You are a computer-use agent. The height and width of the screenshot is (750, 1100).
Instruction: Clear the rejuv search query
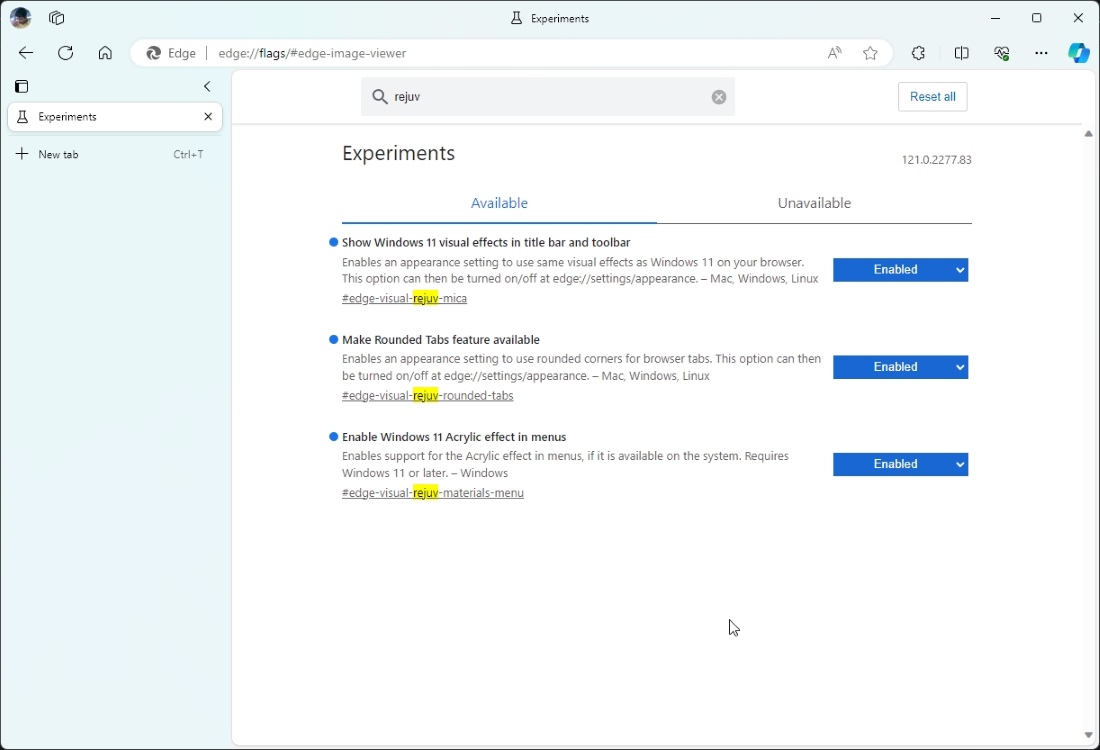point(719,96)
